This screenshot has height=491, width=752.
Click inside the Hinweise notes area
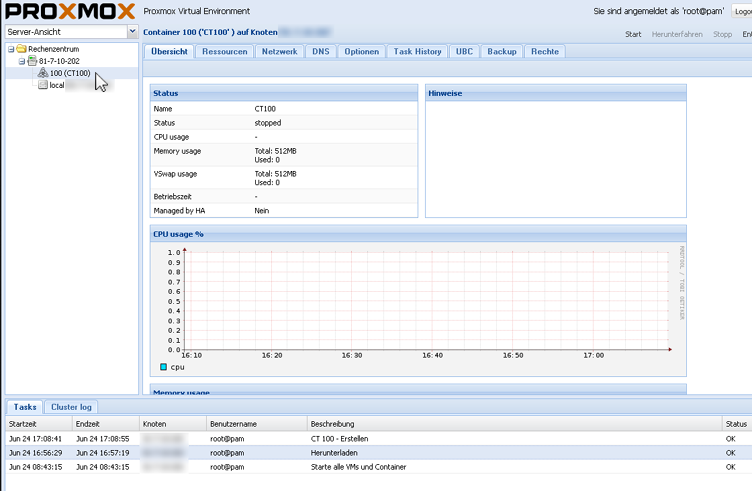[556, 159]
